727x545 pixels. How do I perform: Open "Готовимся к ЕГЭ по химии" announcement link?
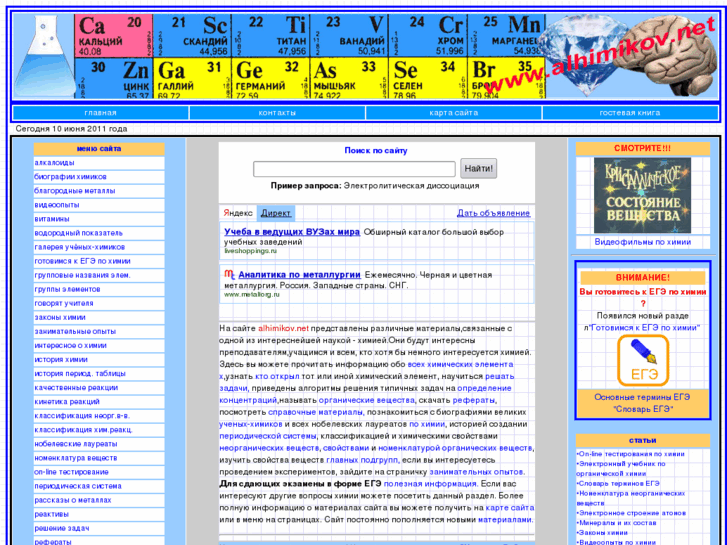[644, 327]
